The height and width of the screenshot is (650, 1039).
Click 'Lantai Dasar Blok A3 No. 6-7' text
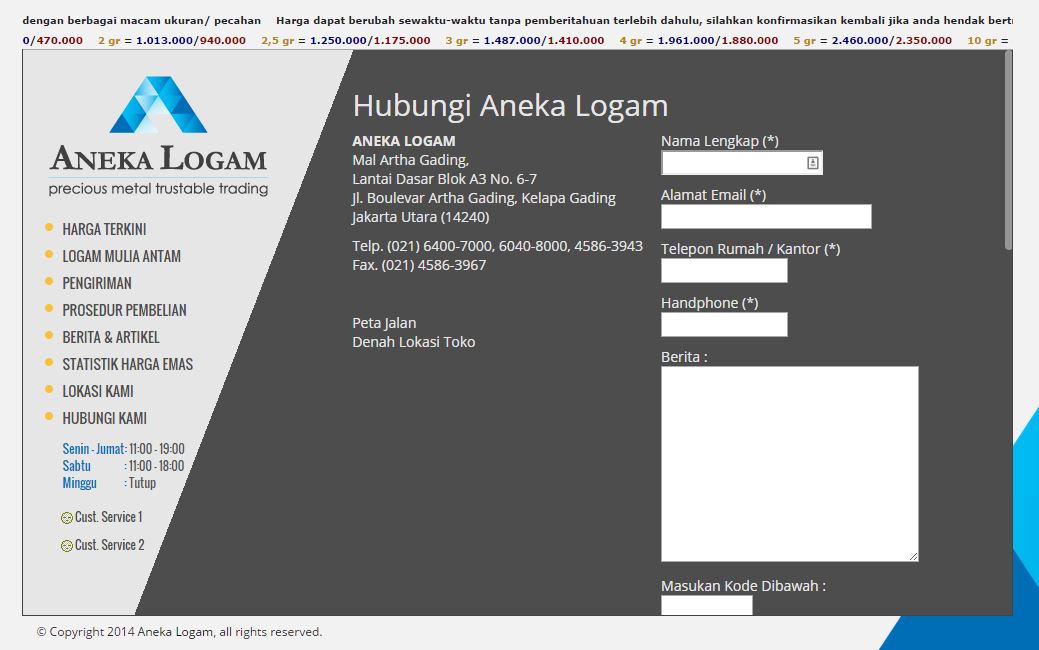coord(445,179)
